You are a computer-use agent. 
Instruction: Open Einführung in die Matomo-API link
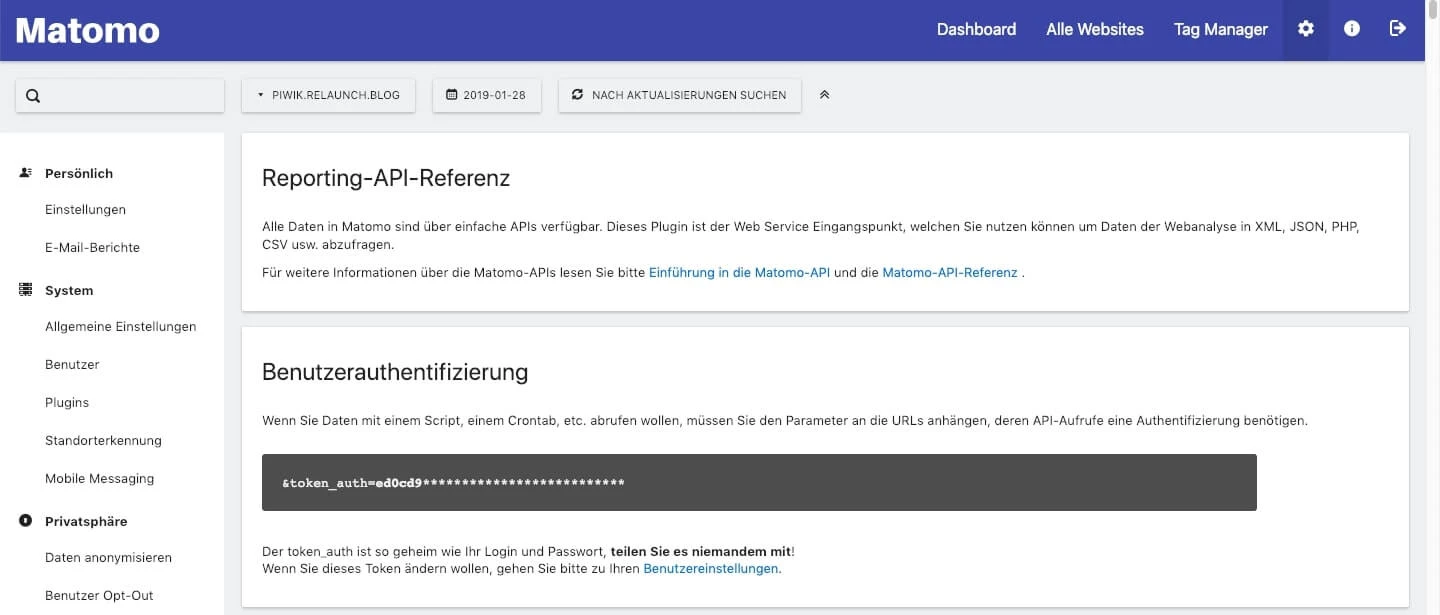(x=739, y=272)
